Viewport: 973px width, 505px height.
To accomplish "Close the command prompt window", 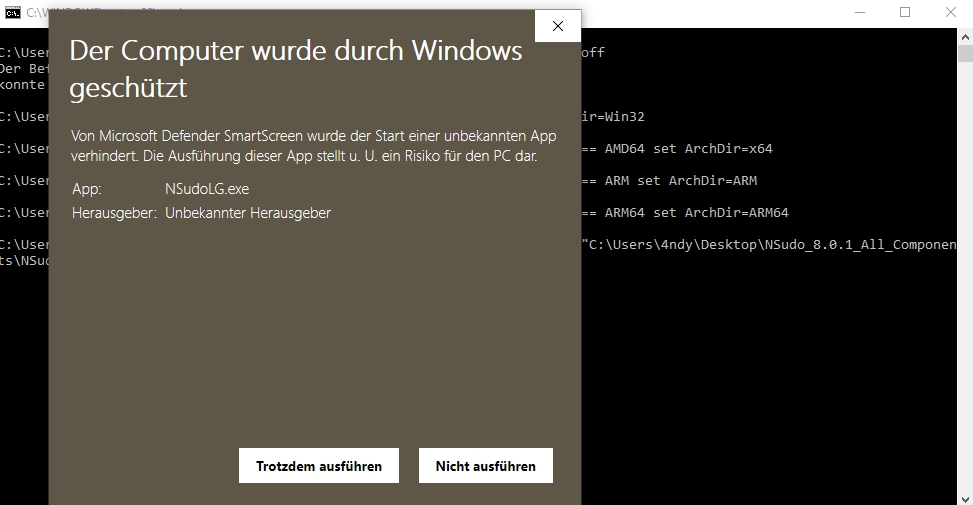I will click(x=951, y=12).
